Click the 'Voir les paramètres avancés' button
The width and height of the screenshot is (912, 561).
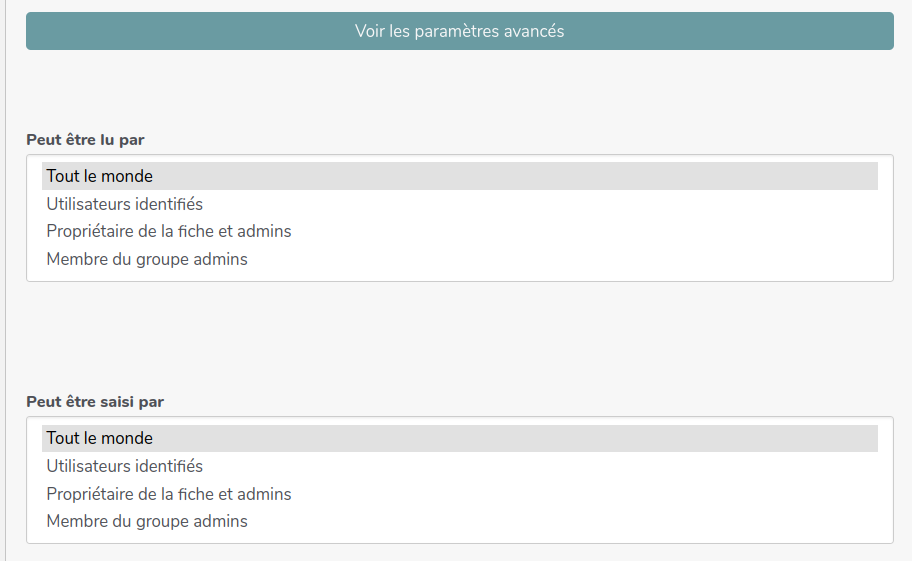459,31
